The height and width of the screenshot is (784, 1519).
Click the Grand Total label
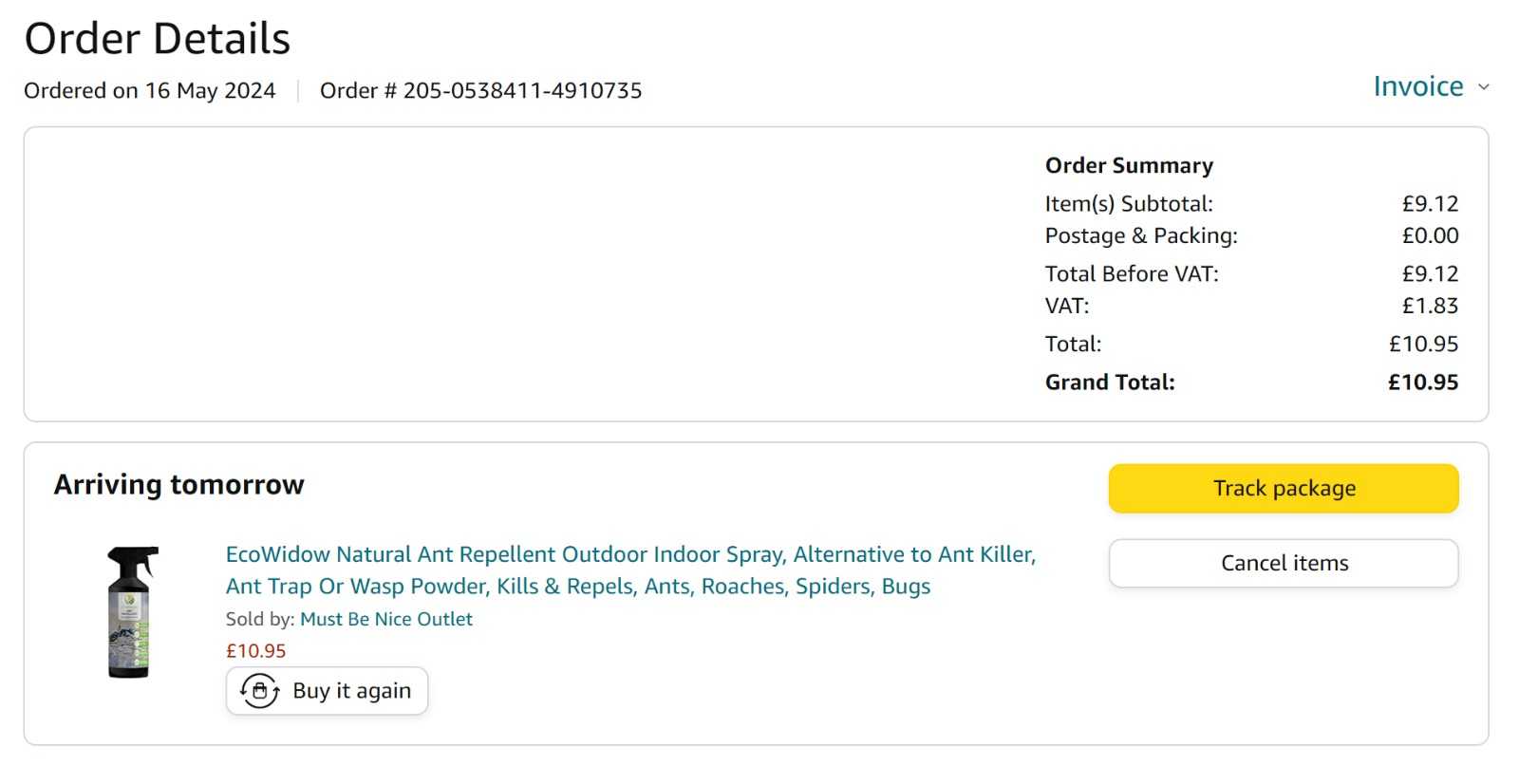pyautogui.click(x=1110, y=382)
